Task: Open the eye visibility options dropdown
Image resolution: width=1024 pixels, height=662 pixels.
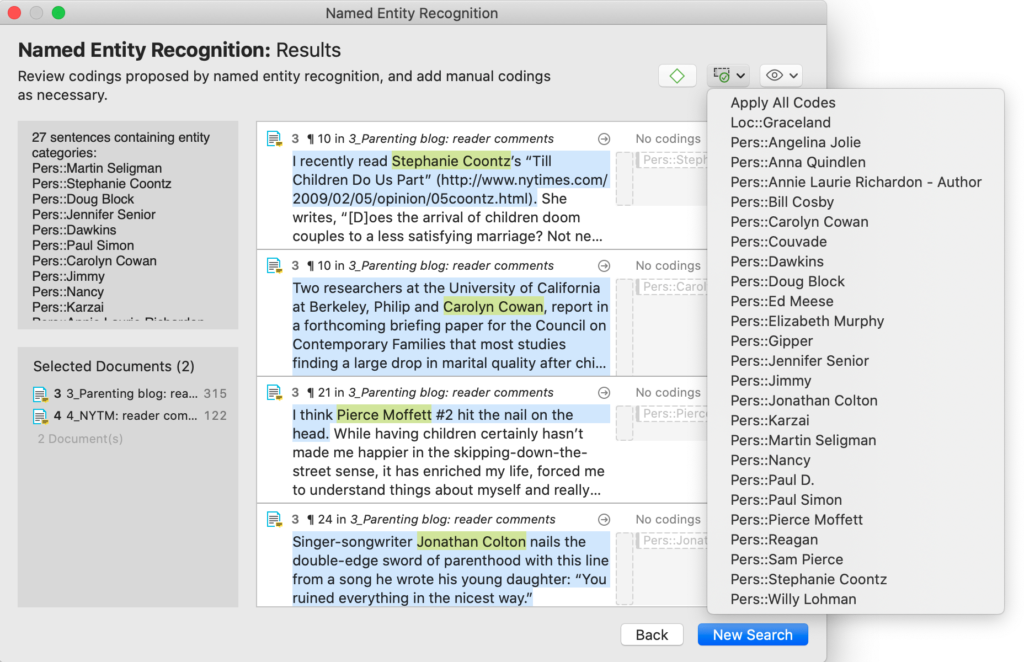Action: point(780,75)
